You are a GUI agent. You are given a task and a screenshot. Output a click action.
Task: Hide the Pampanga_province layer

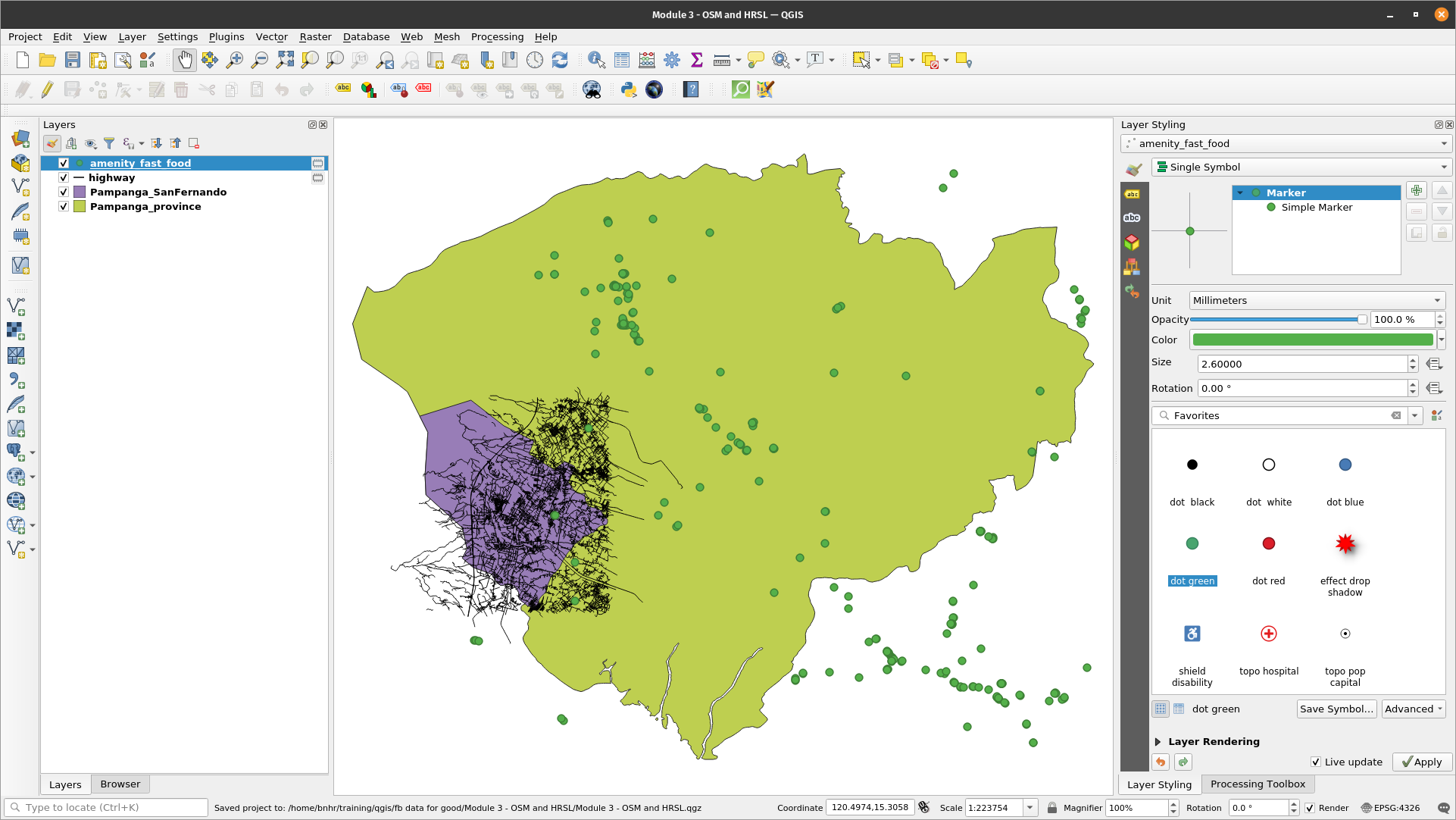pyautogui.click(x=64, y=206)
